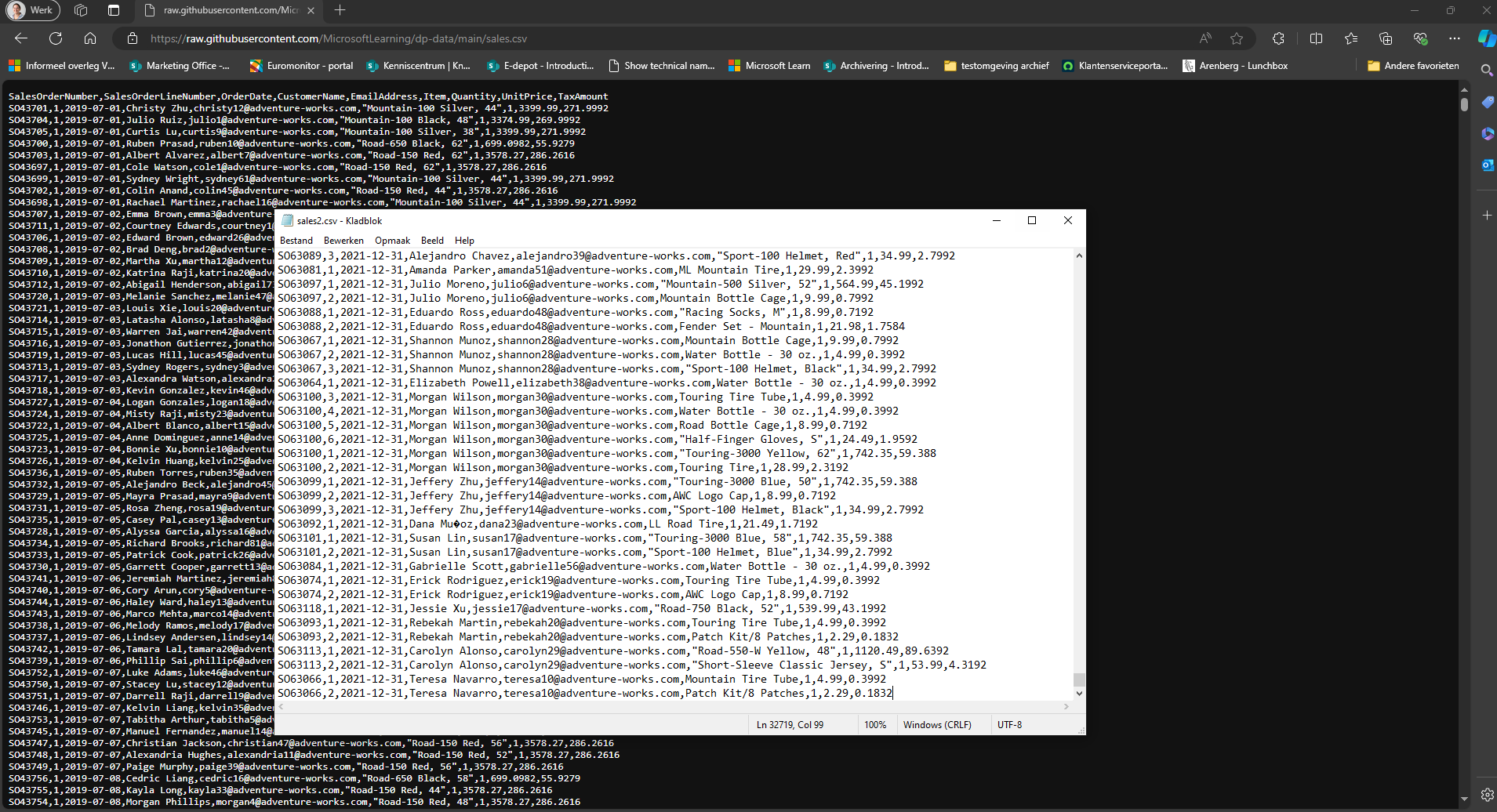This screenshot has width=1497, height=812.
Task: Open the Collections icon
Action: click(1386, 38)
